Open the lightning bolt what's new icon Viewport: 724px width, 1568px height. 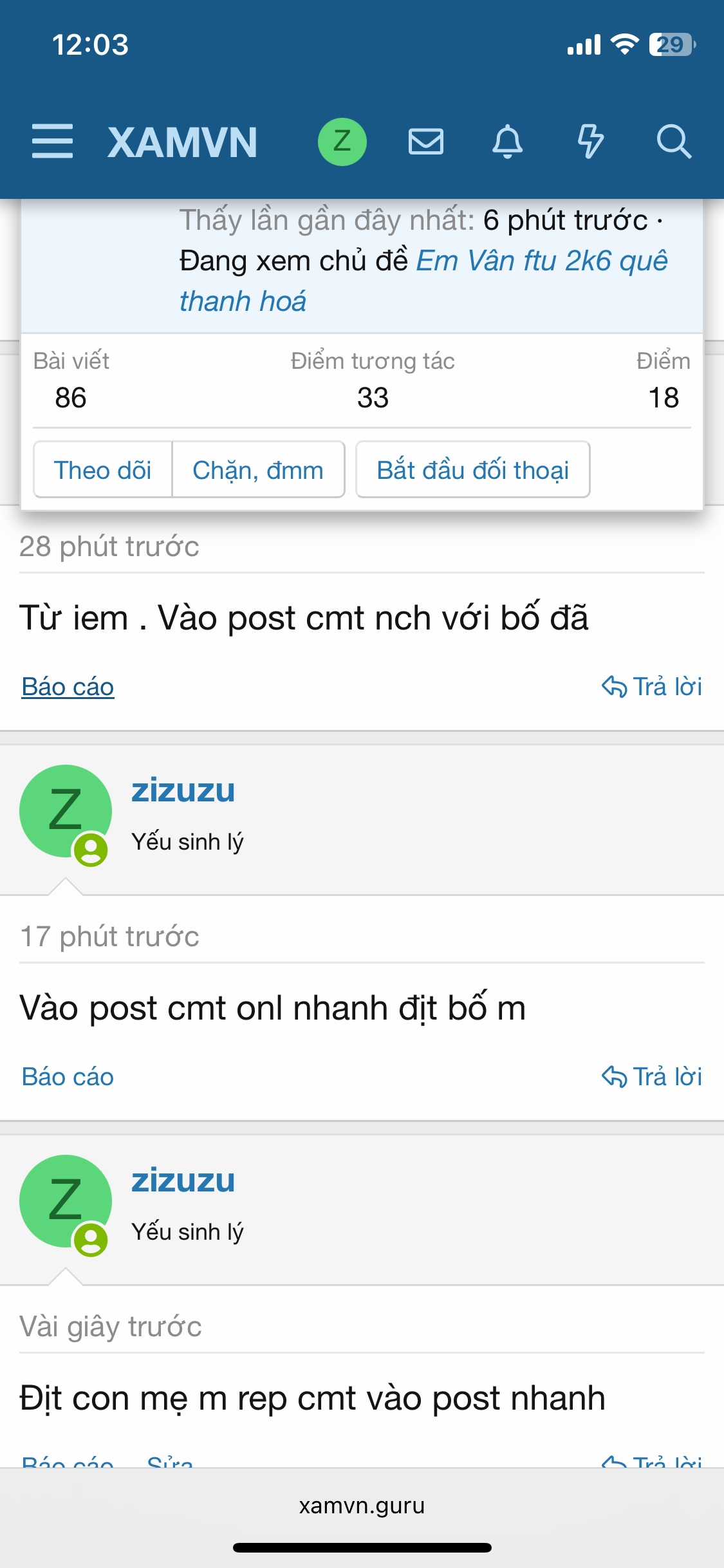[590, 142]
